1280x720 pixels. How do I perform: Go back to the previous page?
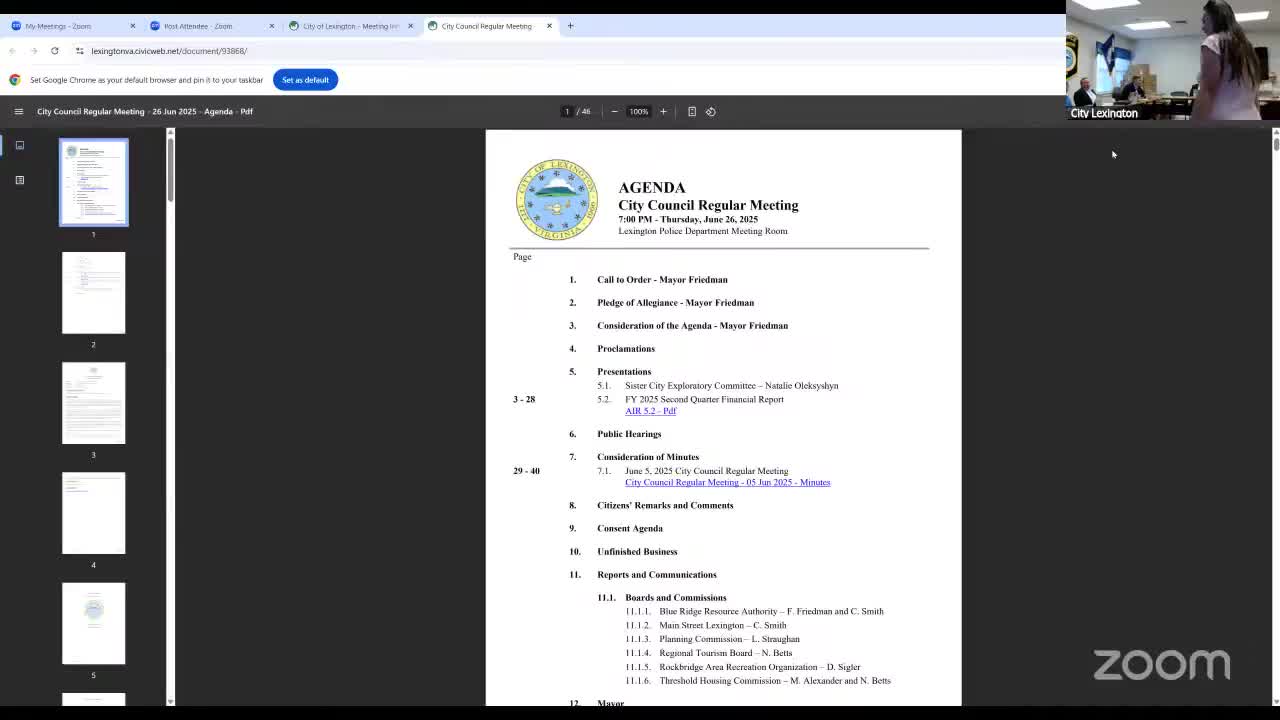[12, 51]
